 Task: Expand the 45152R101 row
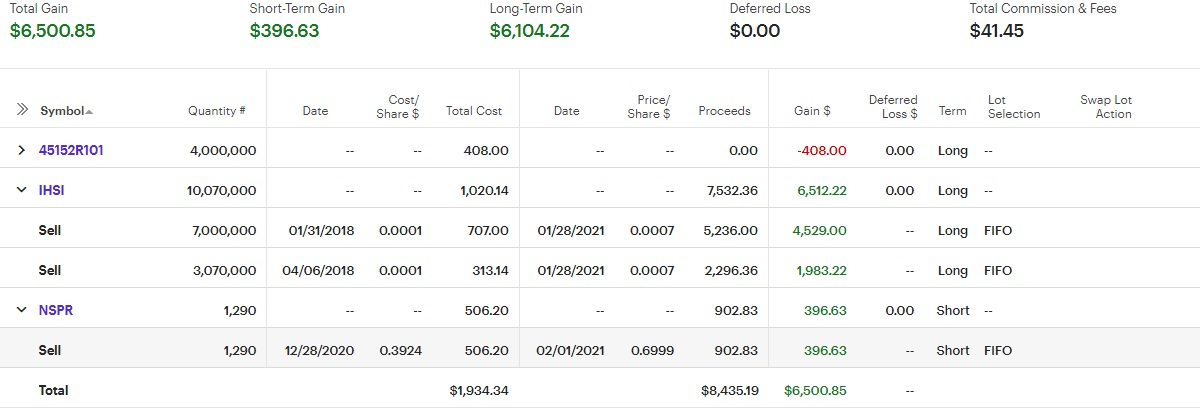point(22,151)
